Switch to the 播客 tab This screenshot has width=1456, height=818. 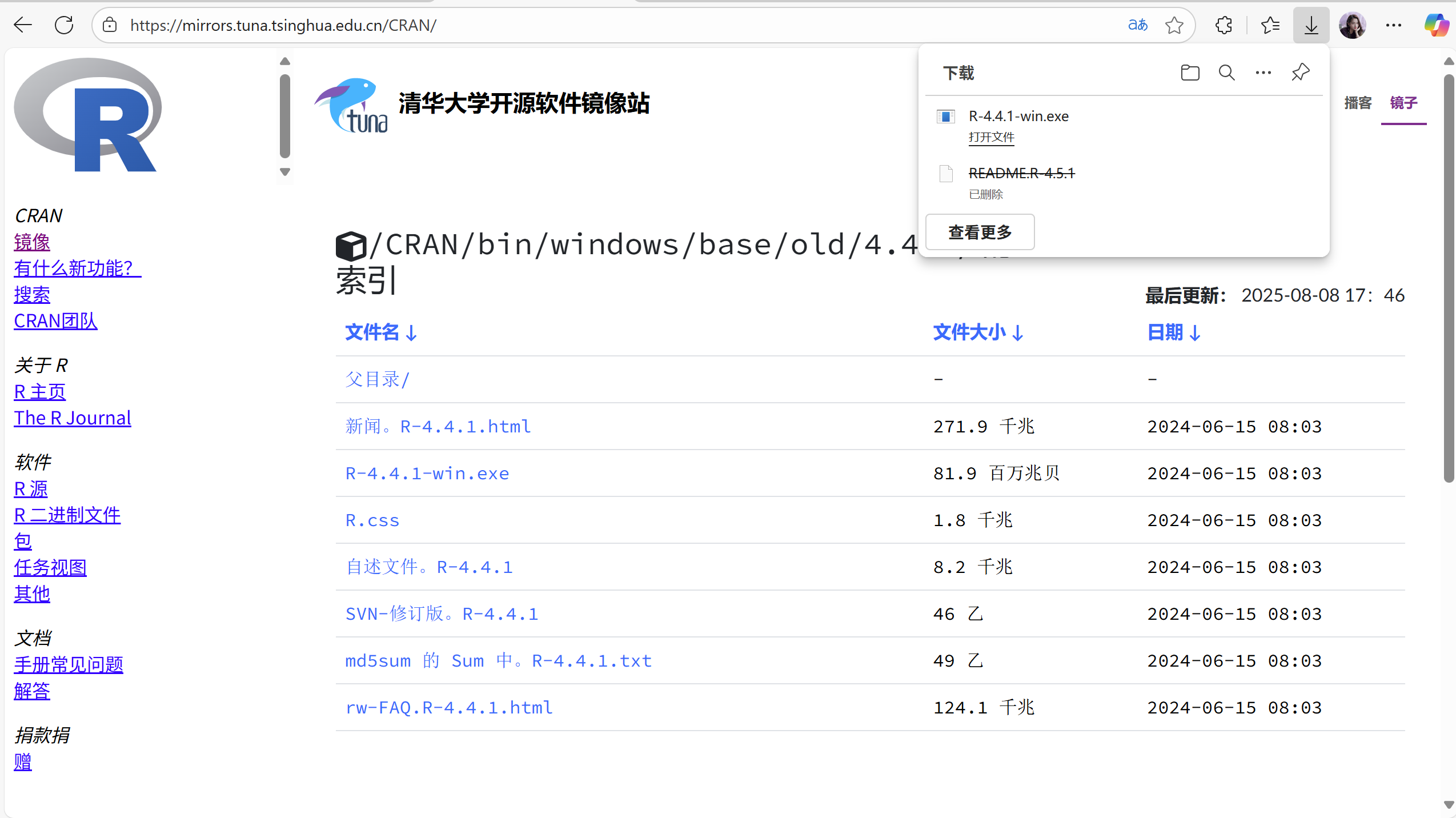[x=1359, y=103]
